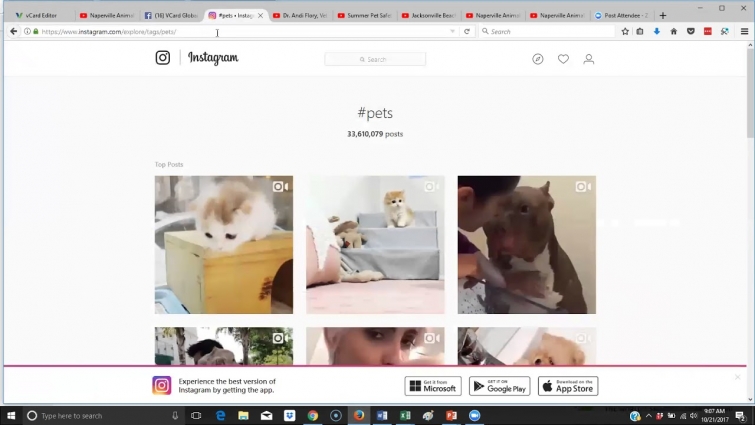Click Get it from Microsoft button
This screenshot has width=755, height=425.
[433, 386]
